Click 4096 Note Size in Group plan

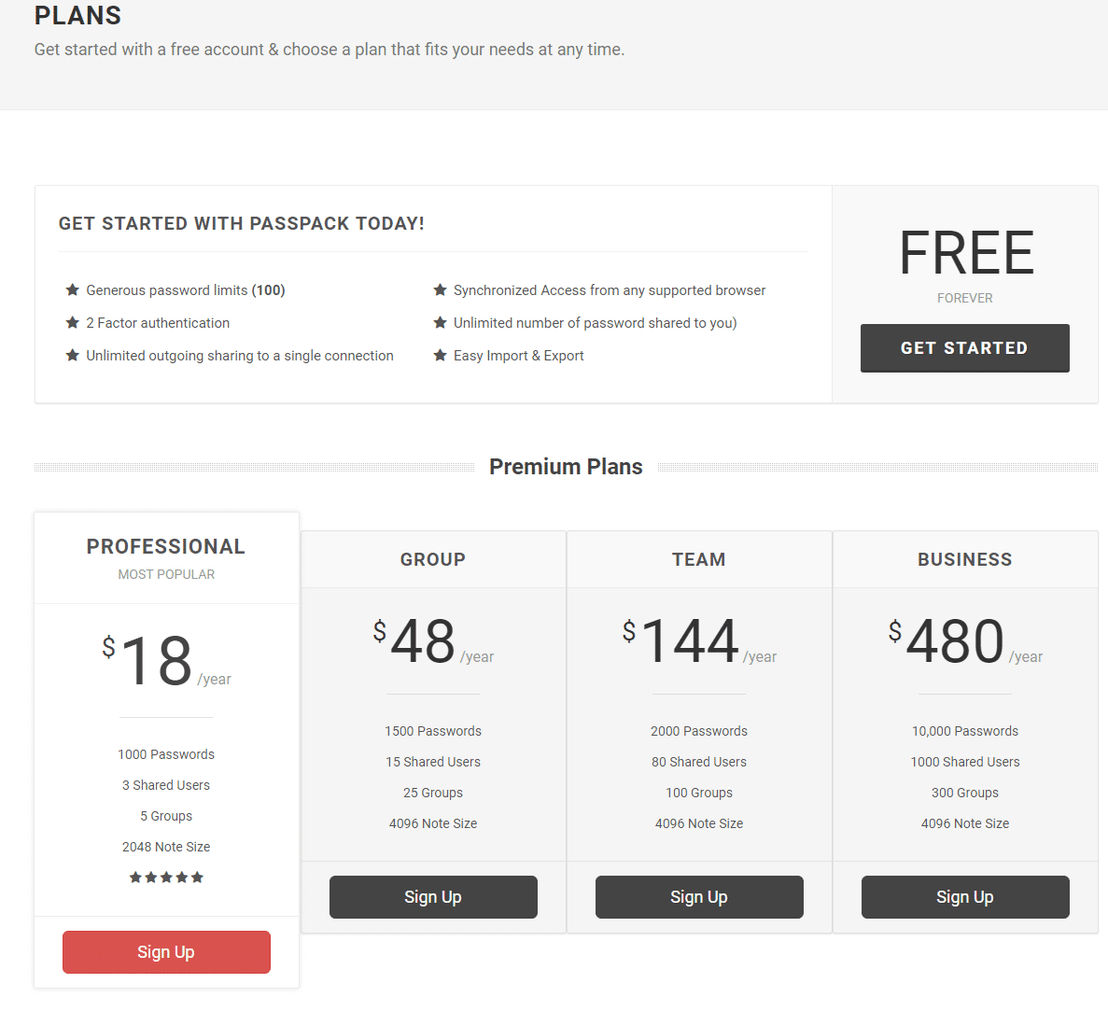click(433, 823)
